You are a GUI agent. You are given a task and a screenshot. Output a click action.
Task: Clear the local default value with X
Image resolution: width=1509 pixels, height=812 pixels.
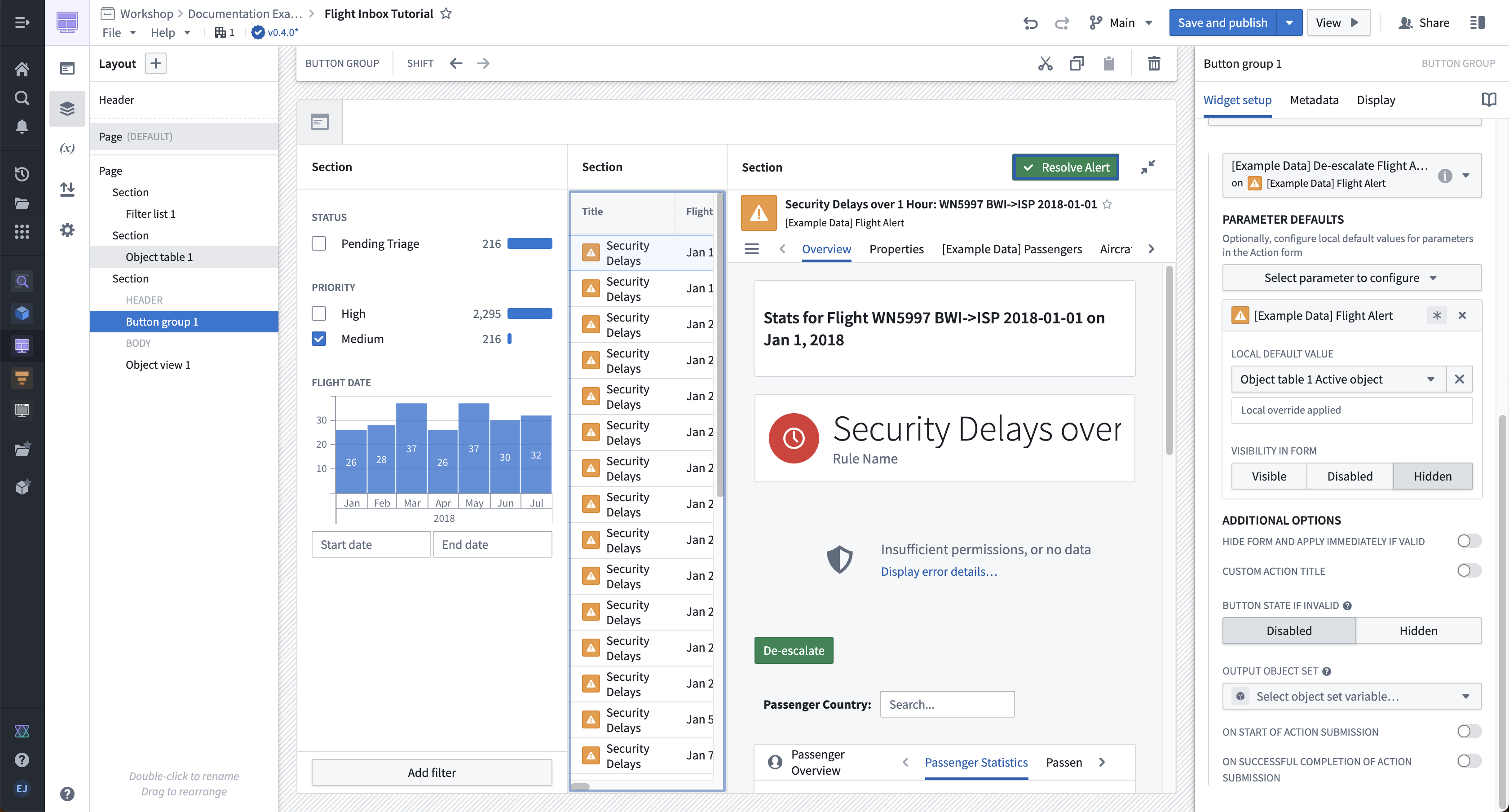[1459, 380]
